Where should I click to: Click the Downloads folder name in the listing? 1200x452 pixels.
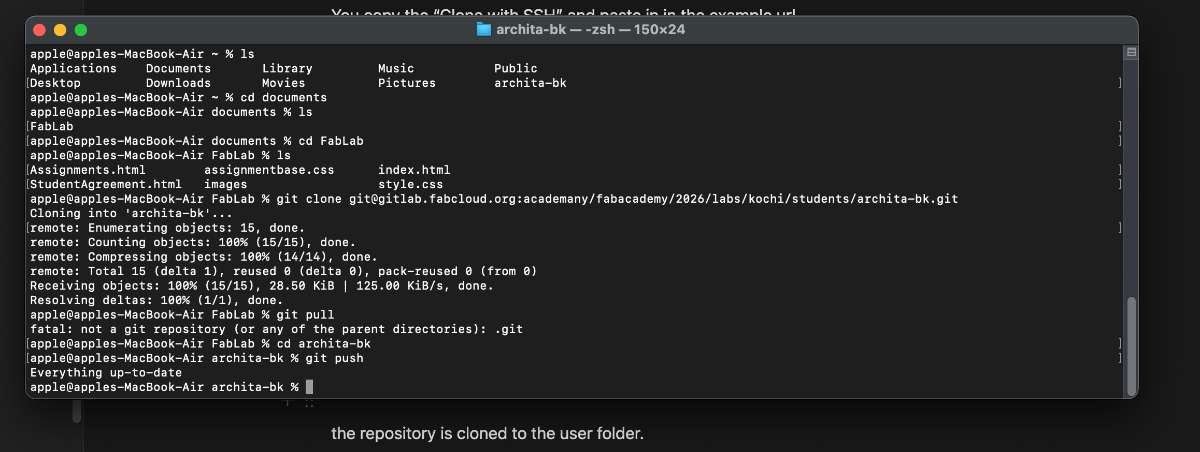[x=178, y=83]
